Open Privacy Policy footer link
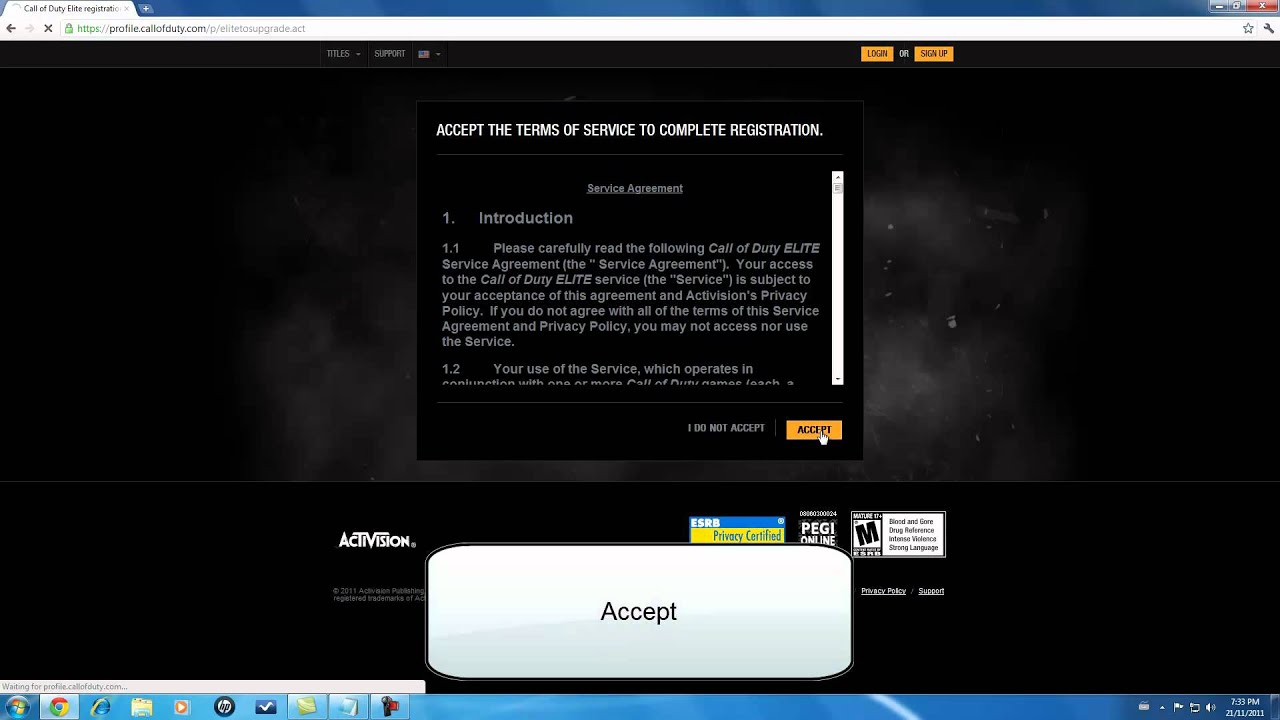Screen dimensions: 1280x720 [x=883, y=591]
